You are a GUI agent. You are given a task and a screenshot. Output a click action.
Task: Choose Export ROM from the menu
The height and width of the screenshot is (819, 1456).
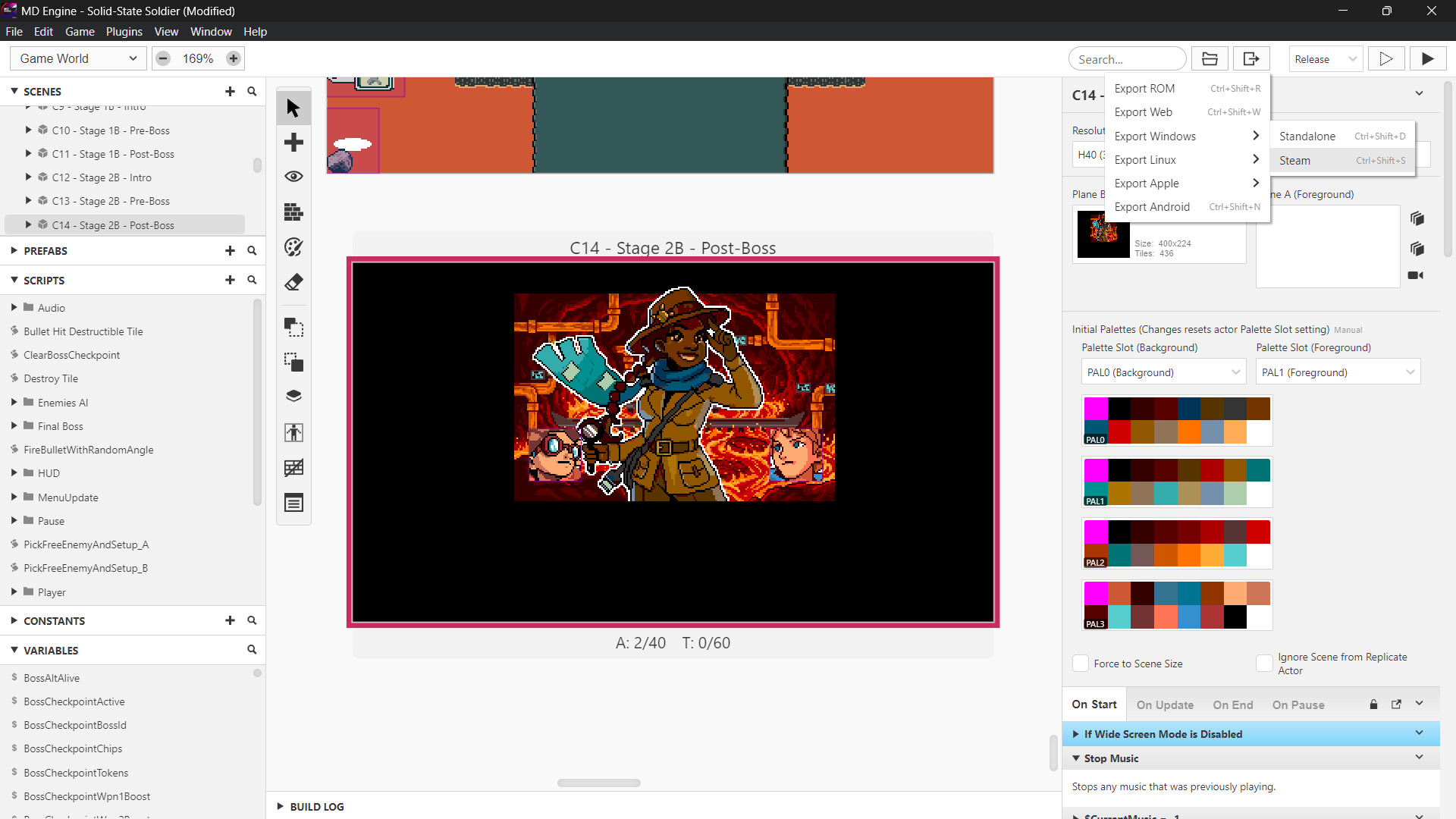tap(1188, 89)
